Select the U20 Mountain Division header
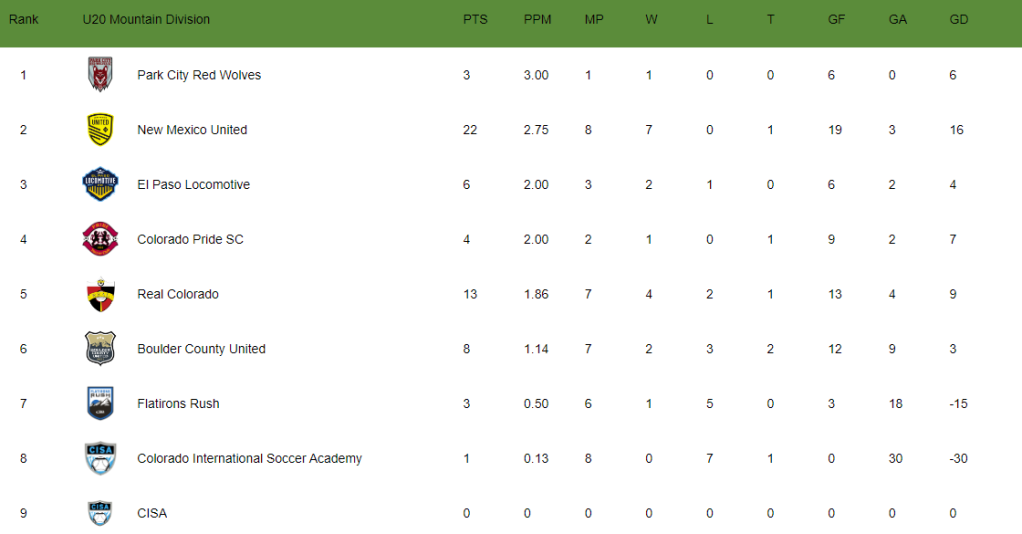 146,20
